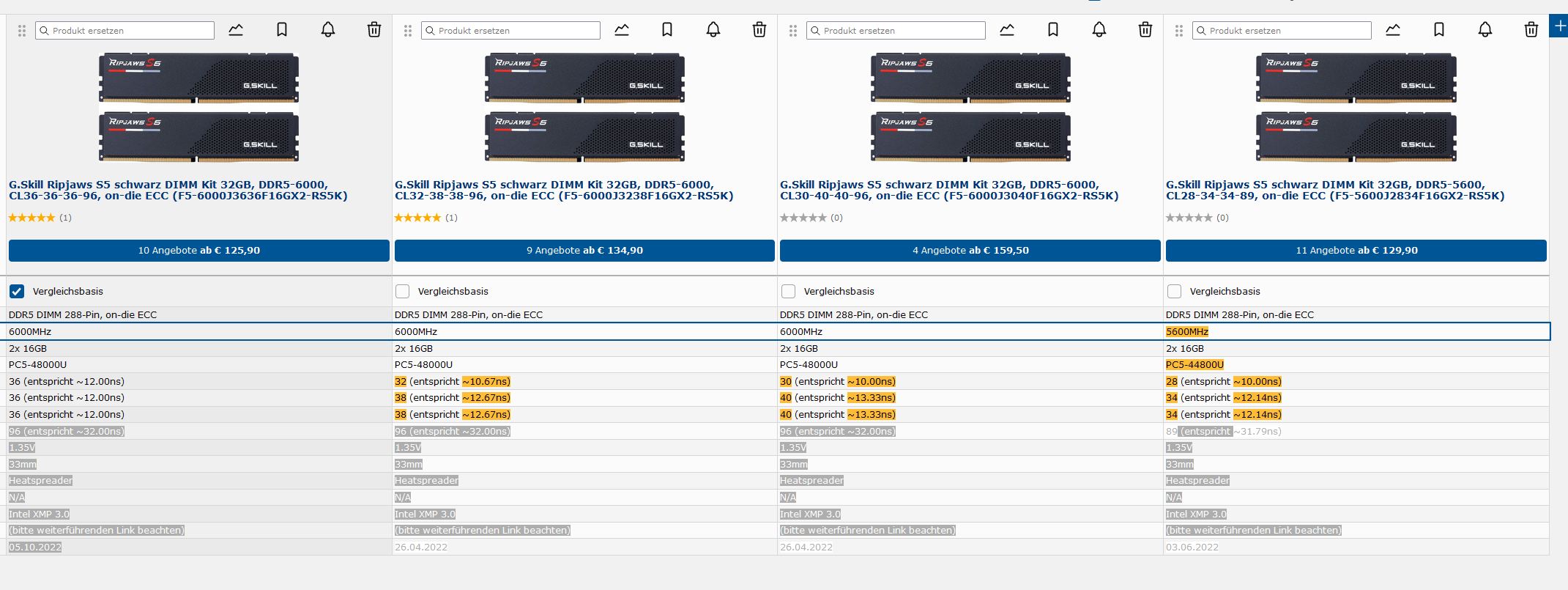The height and width of the screenshot is (590, 1568).
Task: Set price alert bell for CL36-36-36-96 kit
Action: (328, 30)
